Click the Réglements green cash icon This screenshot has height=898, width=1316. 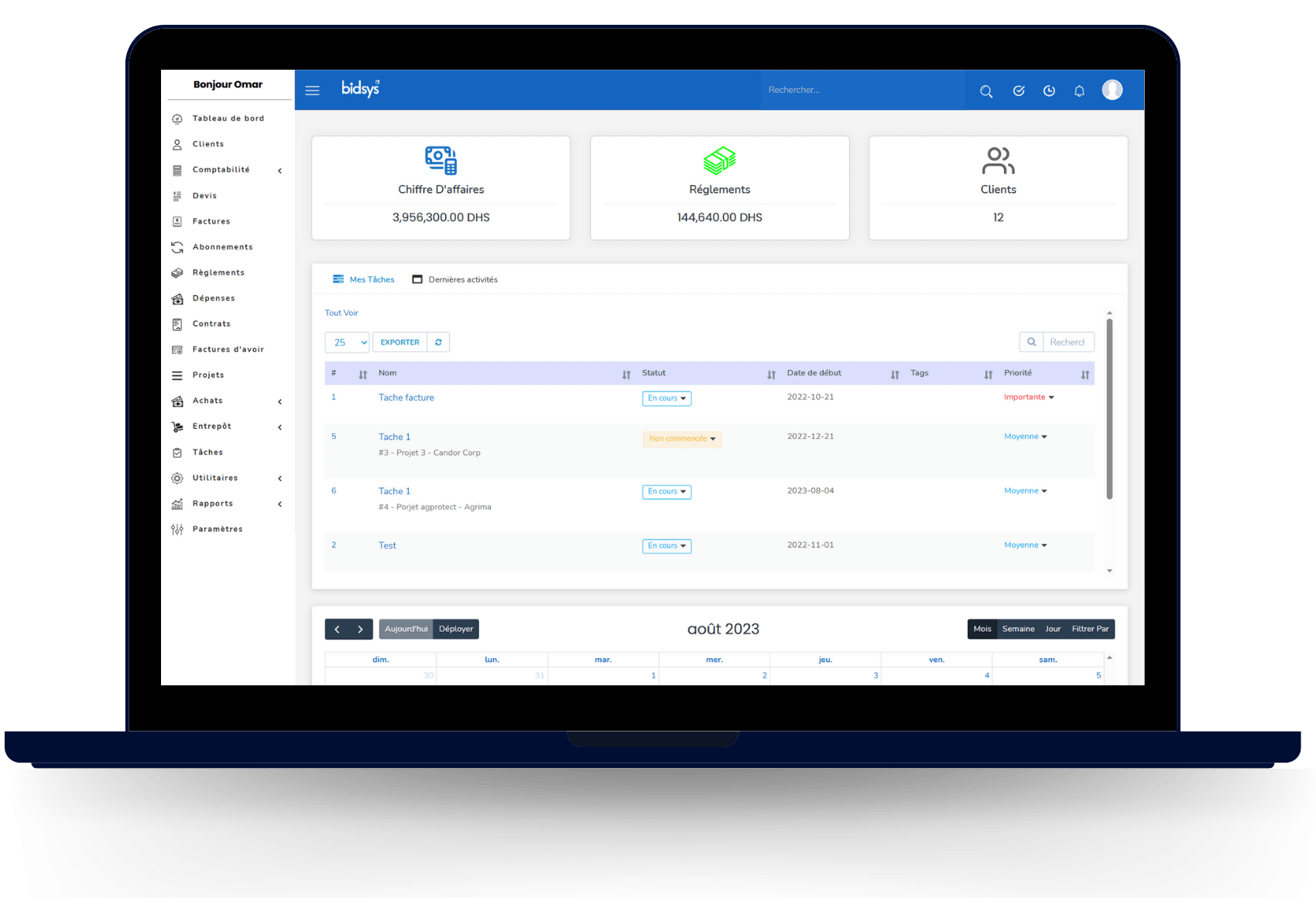pos(720,160)
